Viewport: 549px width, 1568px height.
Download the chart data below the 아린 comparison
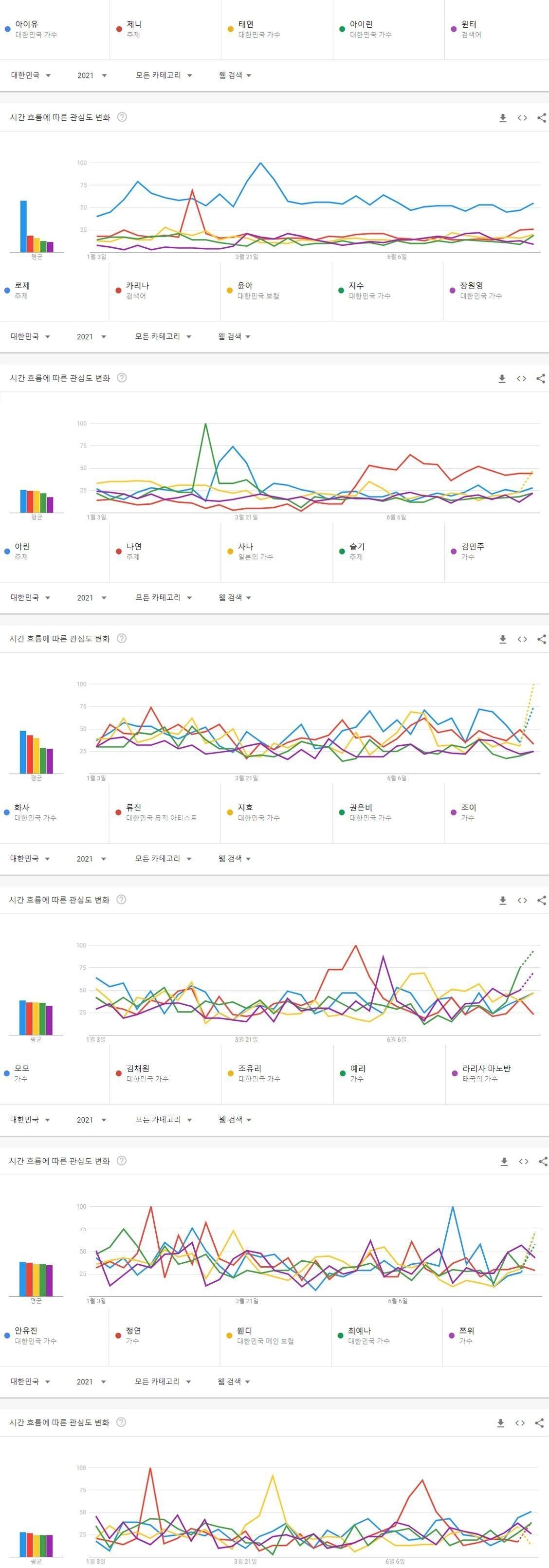[x=503, y=639]
